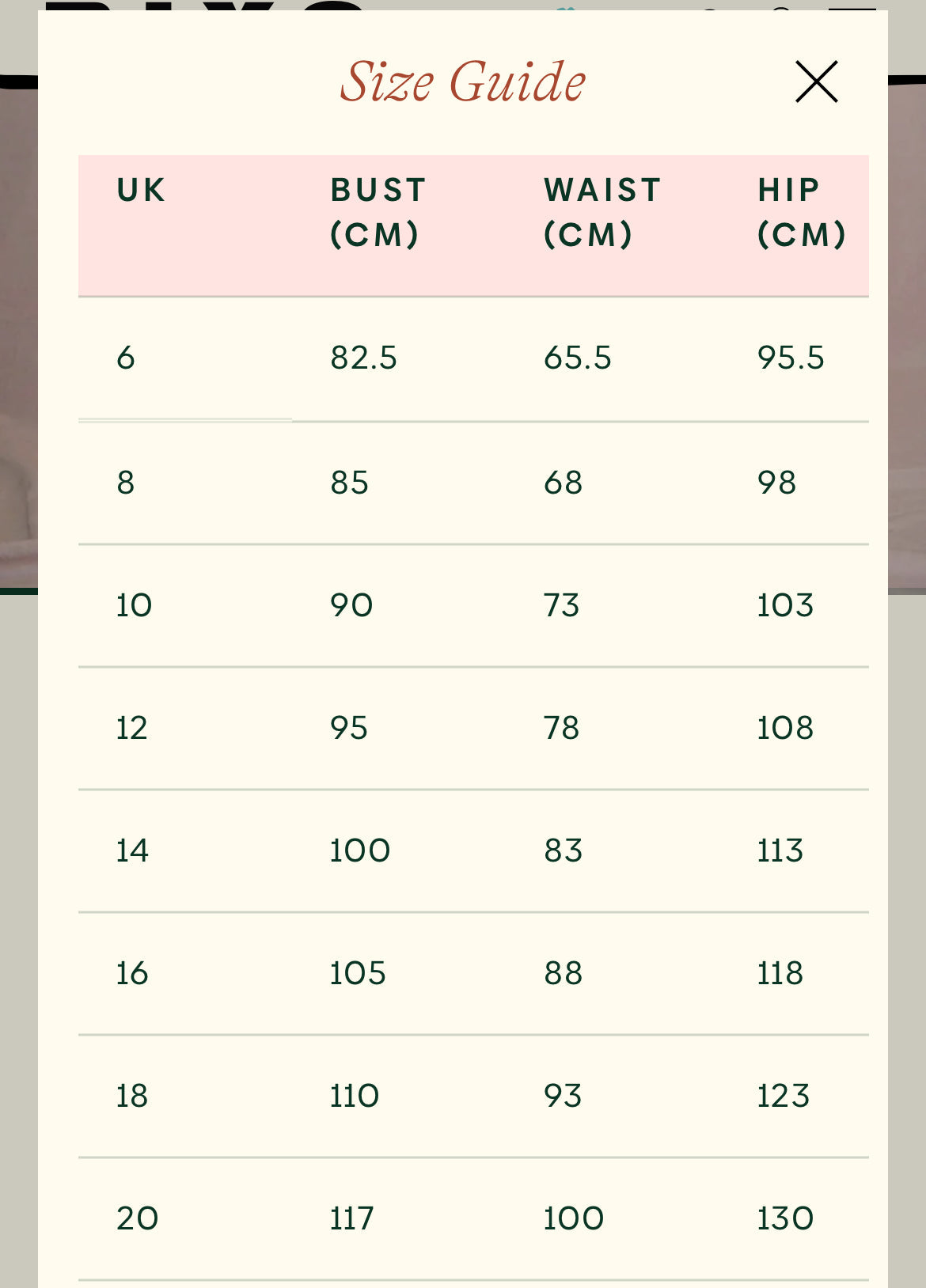Click UK size 6 row label
Viewport: 926px width, 1288px height.
(x=126, y=358)
